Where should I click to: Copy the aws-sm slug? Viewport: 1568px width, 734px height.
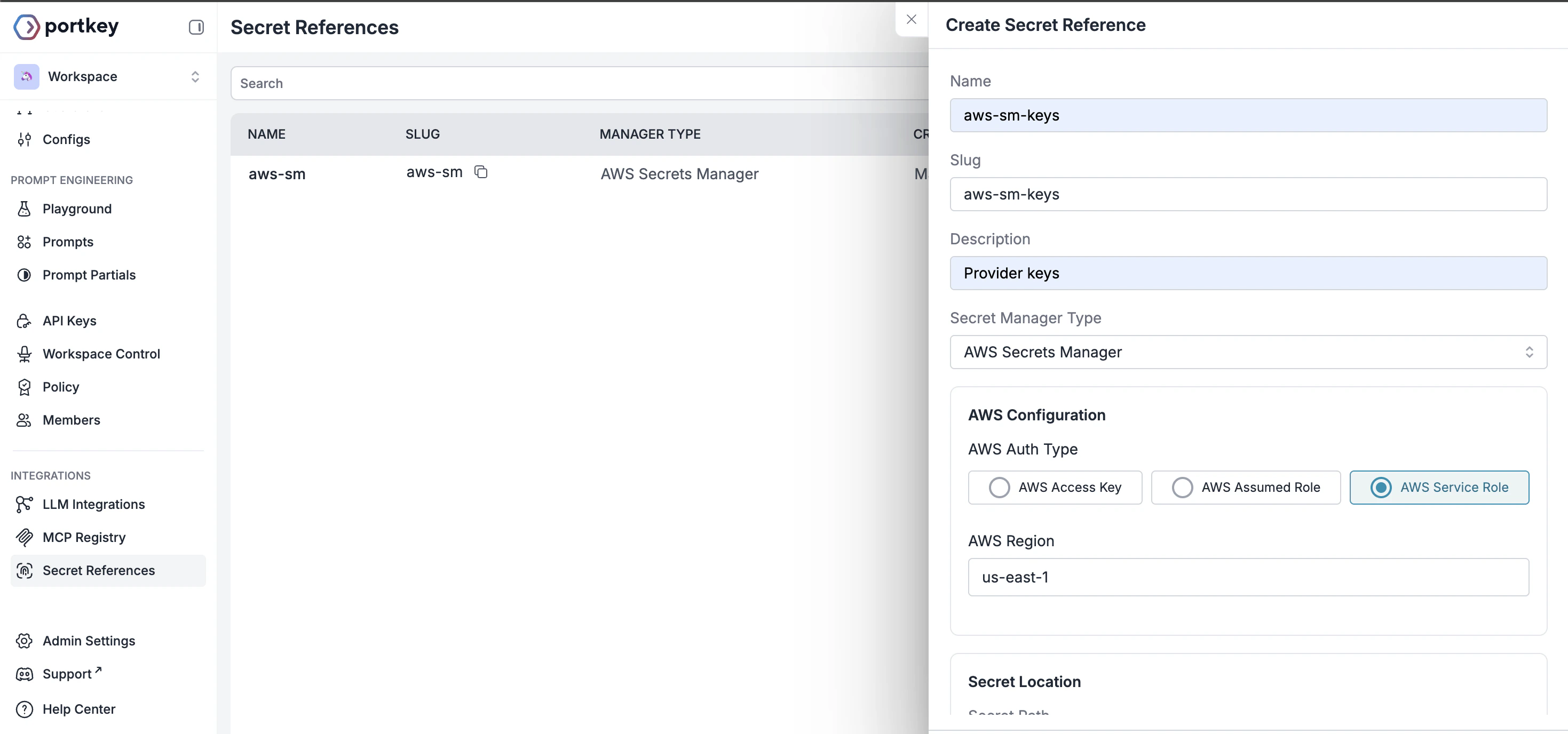pos(481,172)
